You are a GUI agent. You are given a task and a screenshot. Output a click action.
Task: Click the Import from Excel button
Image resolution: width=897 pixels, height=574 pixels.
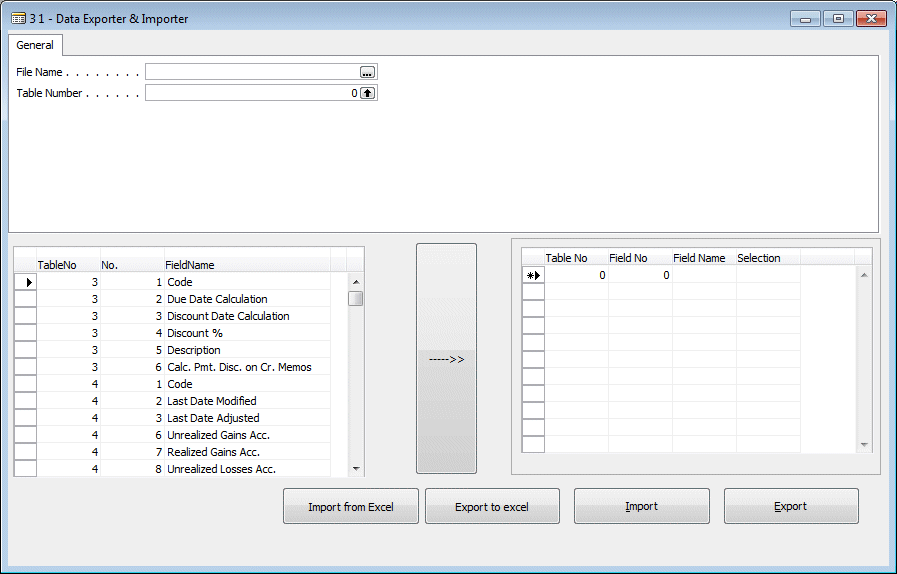tap(351, 506)
